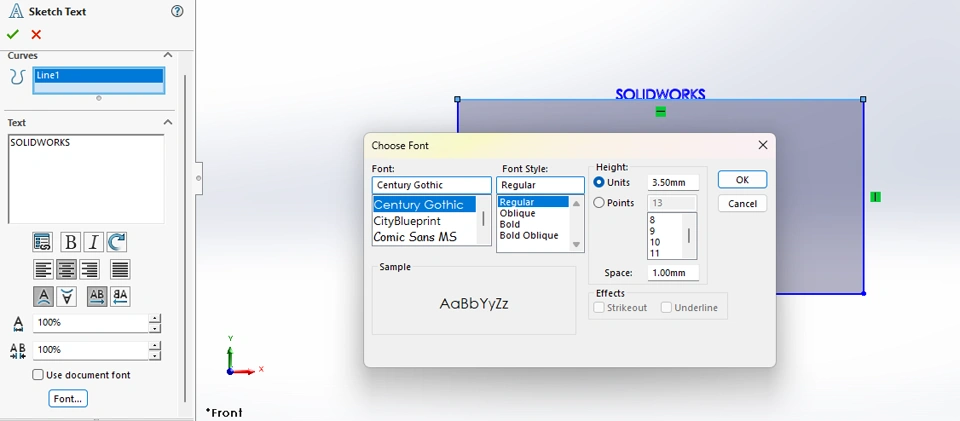Screen dimensions: 960x421
Task: Flip text vertically upside down
Action: pos(66,297)
